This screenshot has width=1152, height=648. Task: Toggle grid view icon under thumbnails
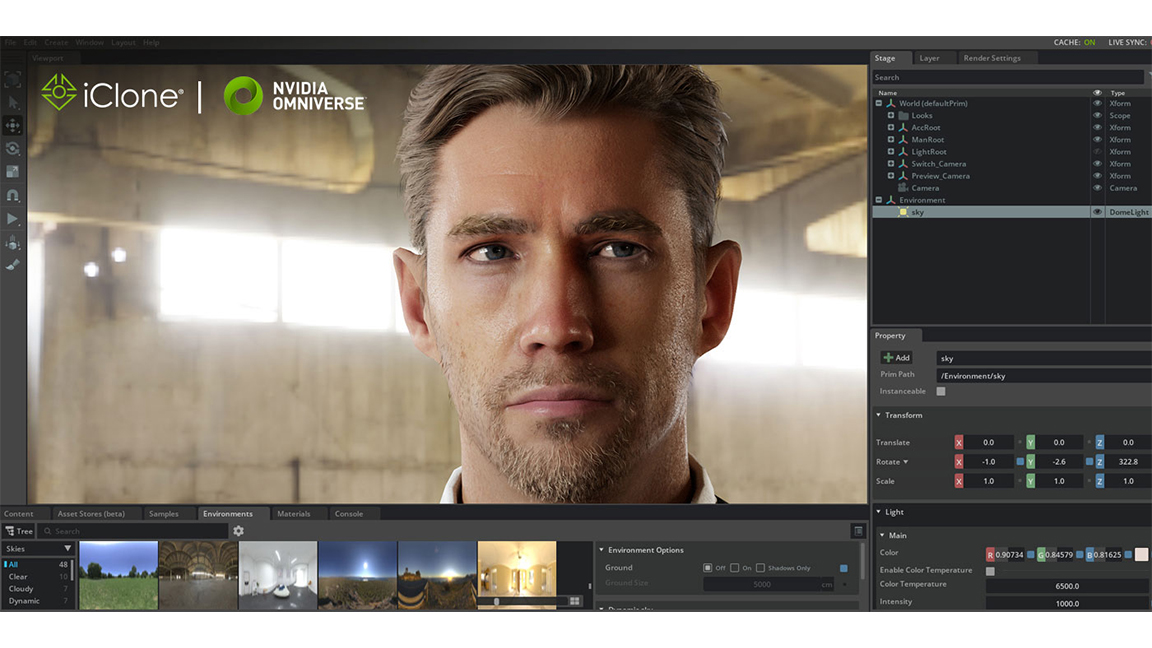575,601
